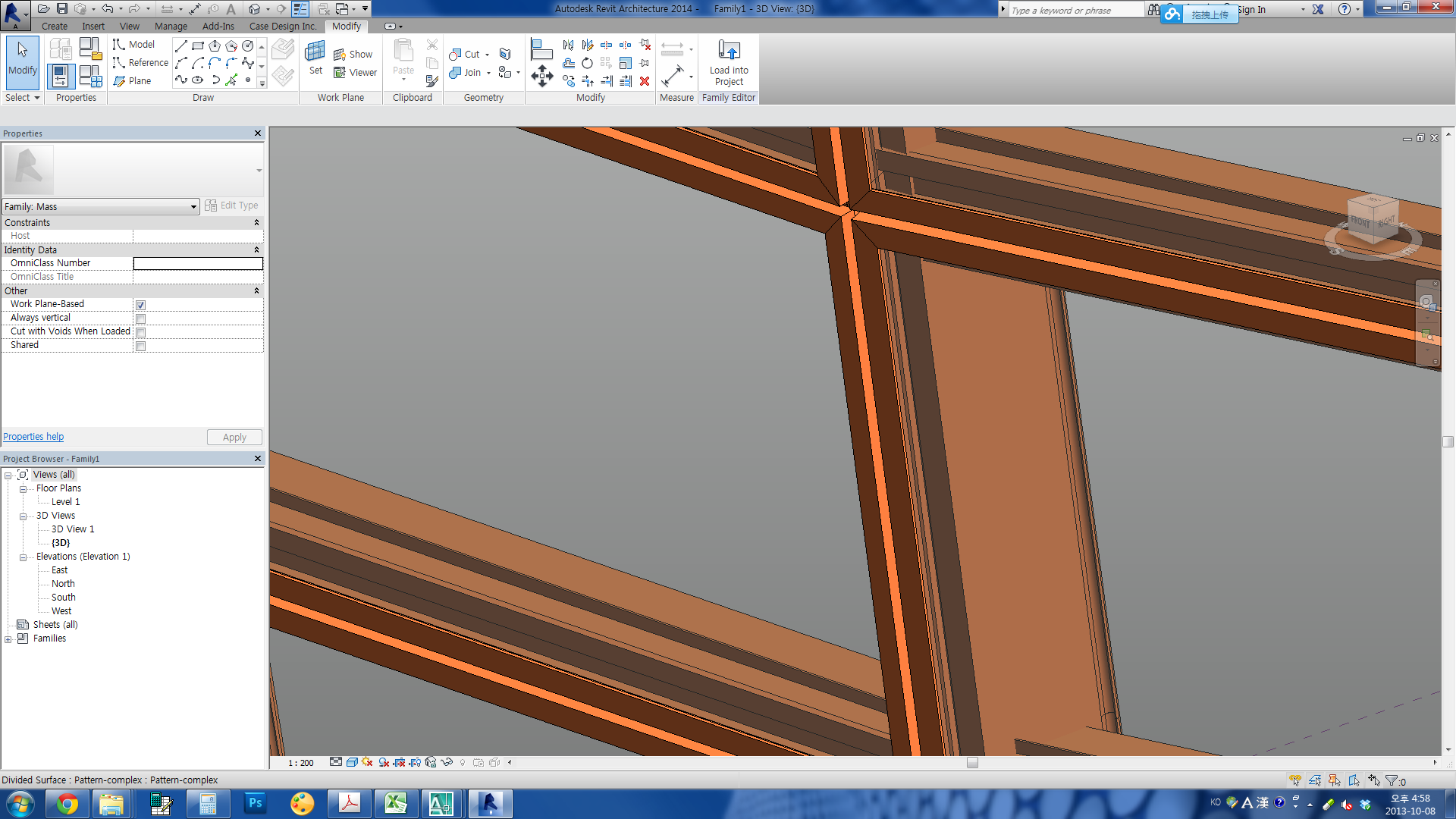Select the Rectangle draw tool
The image size is (1456, 819).
pos(198,46)
